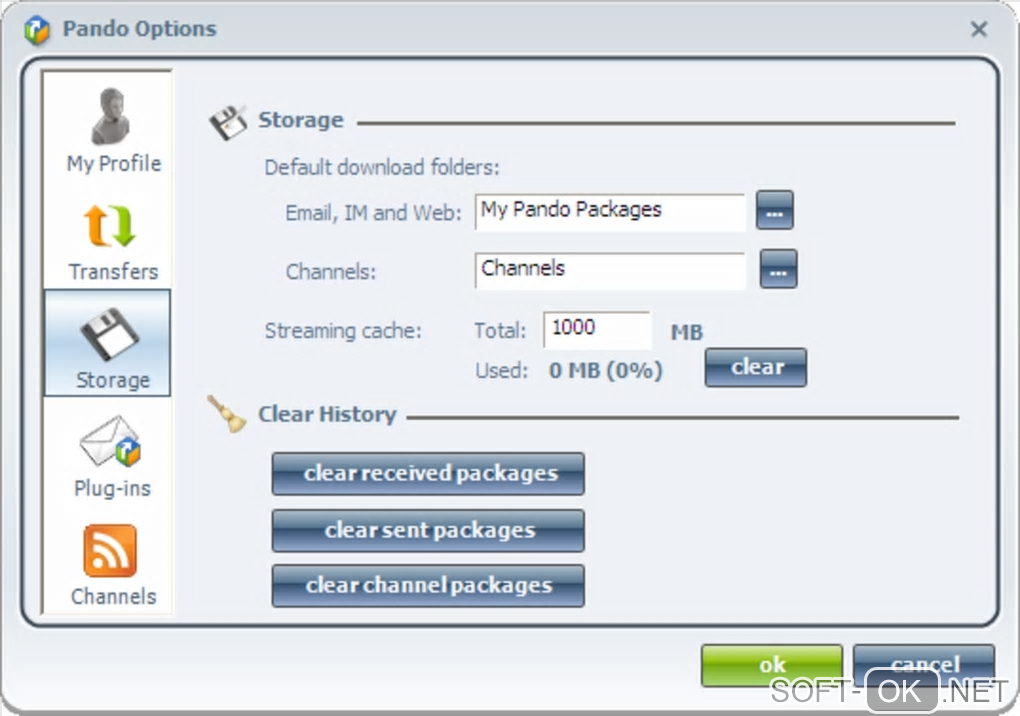Screen dimensions: 1020x716
Task: Click the Pando logo in title bar
Action: click(37, 30)
